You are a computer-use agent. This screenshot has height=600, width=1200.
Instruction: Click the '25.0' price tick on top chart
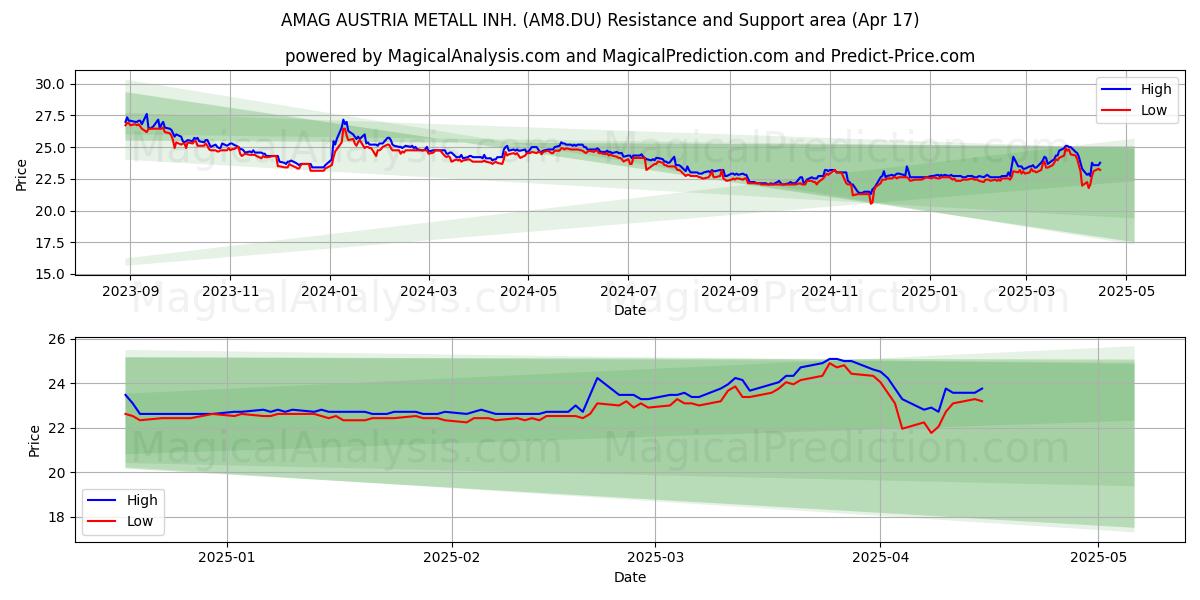pyautogui.click(x=52, y=148)
